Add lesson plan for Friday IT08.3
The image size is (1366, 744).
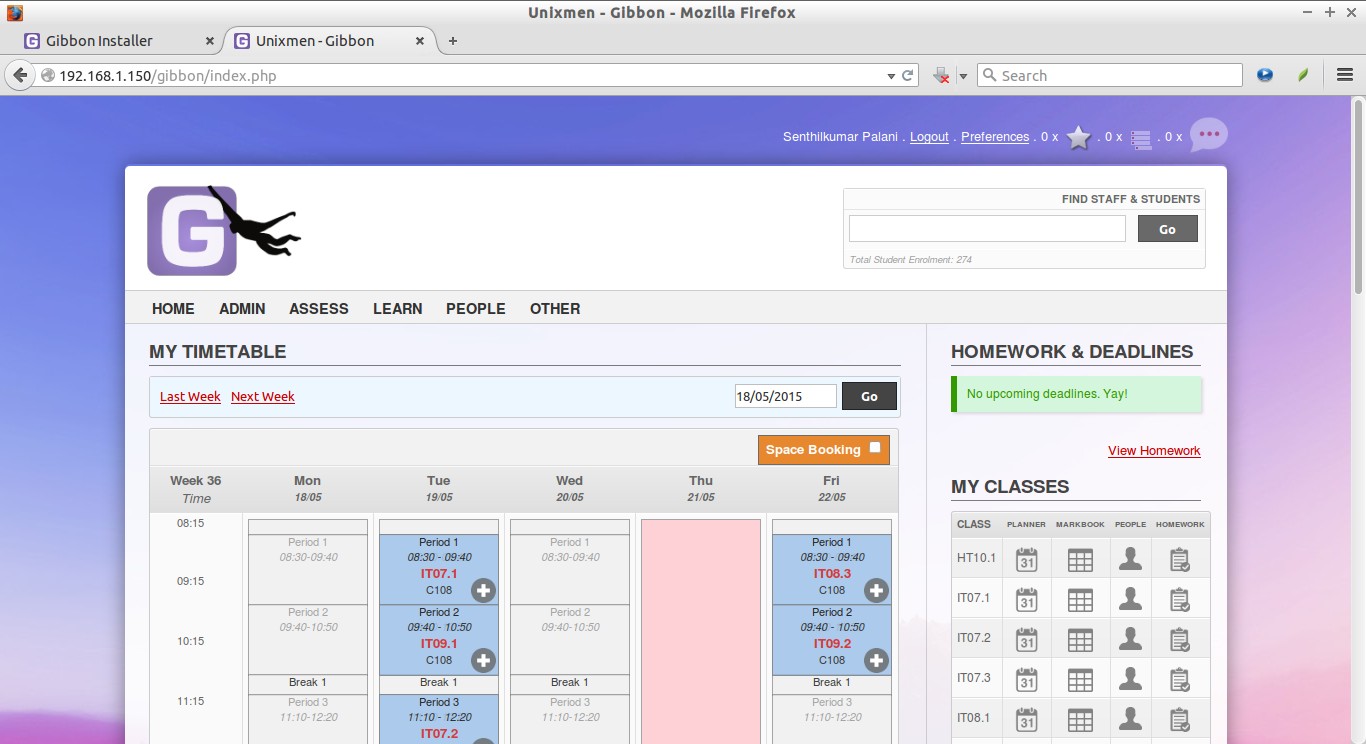click(x=876, y=590)
